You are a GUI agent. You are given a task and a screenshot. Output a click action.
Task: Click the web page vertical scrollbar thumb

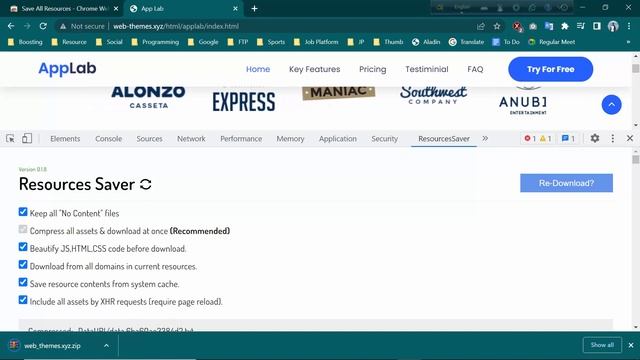pyautogui.click(x=636, y=68)
